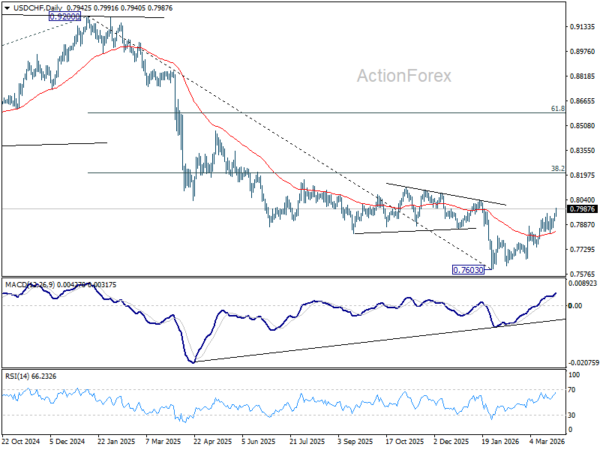The image size is (600, 450).
Task: Click the 0.91335 price axis value
Action: point(582,27)
